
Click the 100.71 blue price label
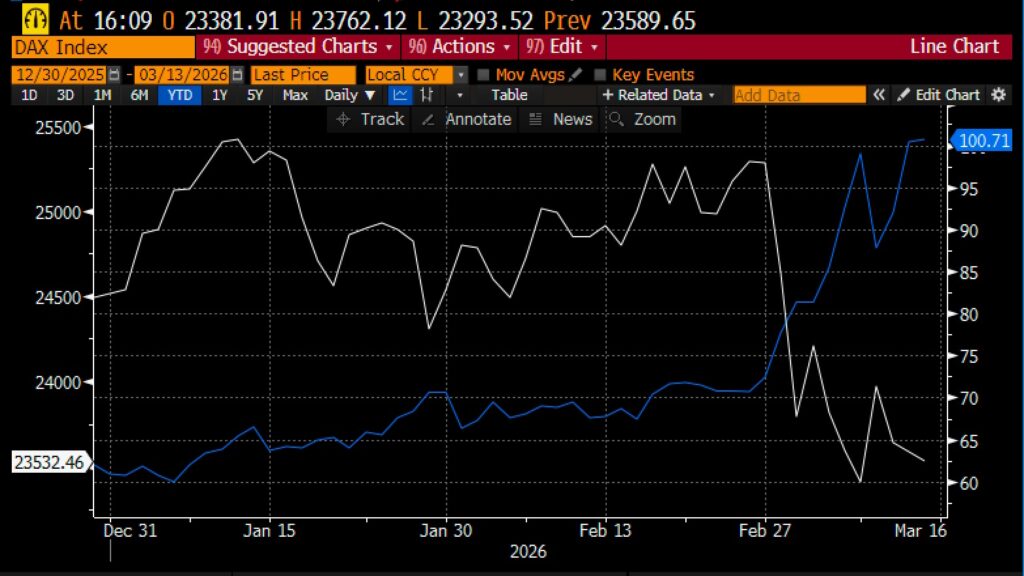click(x=984, y=141)
